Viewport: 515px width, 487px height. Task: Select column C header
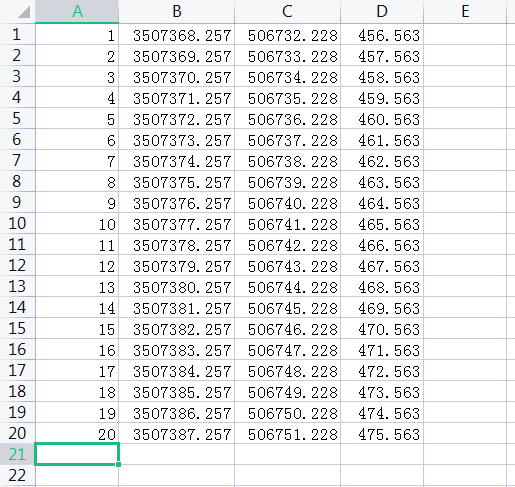pos(287,11)
